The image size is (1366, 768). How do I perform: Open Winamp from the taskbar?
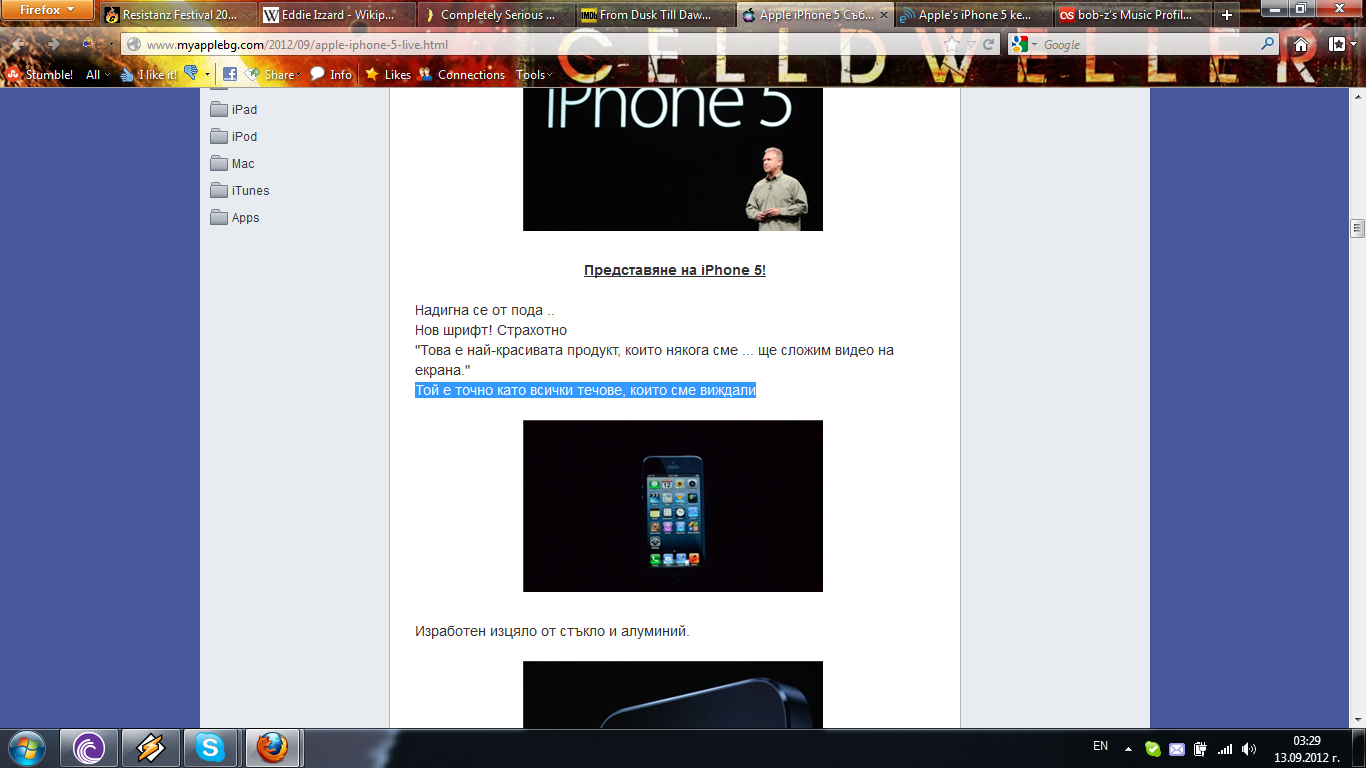(151, 748)
